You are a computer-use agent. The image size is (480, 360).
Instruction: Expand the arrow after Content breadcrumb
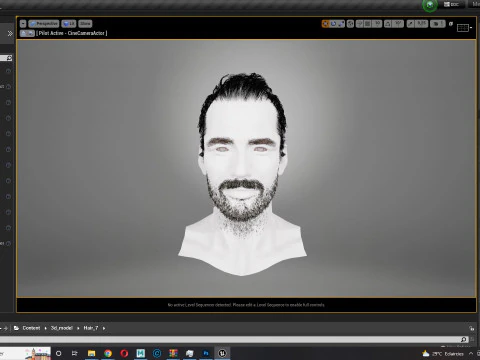[45, 328]
